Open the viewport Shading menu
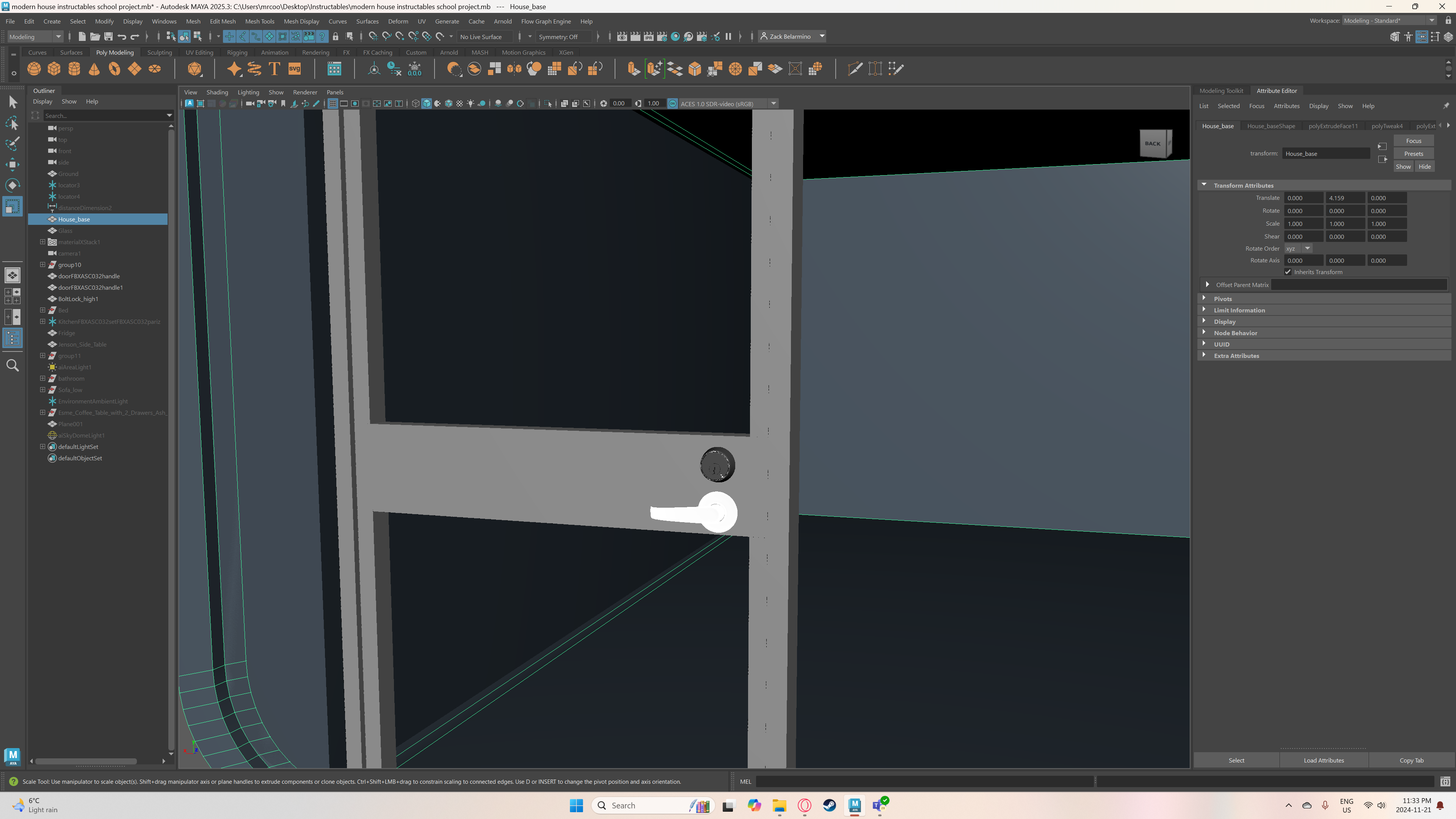The width and height of the screenshot is (1456, 819). point(217,92)
